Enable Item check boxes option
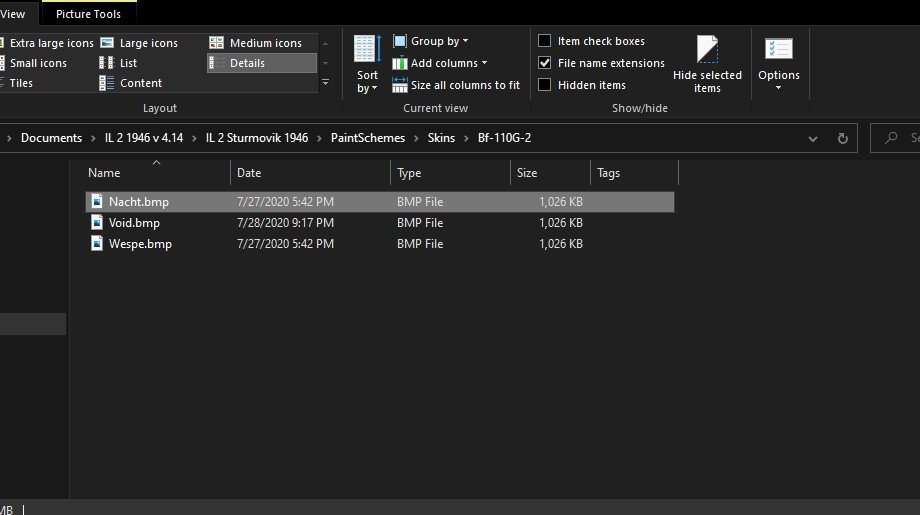Screen dimensions: 920x515 545,41
